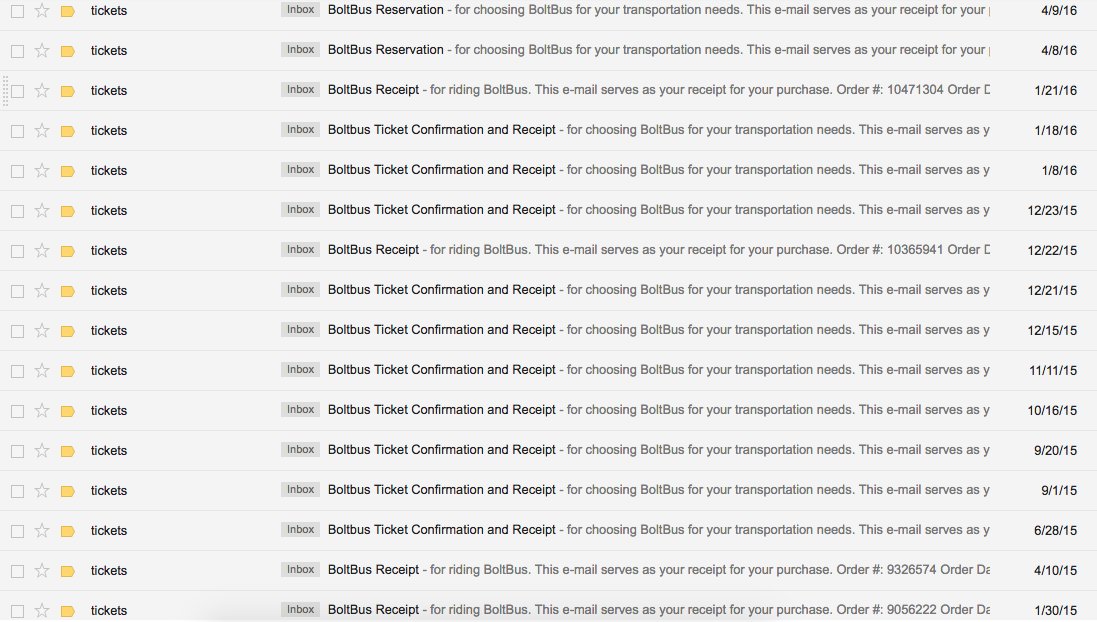The image size is (1097, 622).
Task: Click the Inbox label on the 4/8/16 email
Action: point(300,50)
